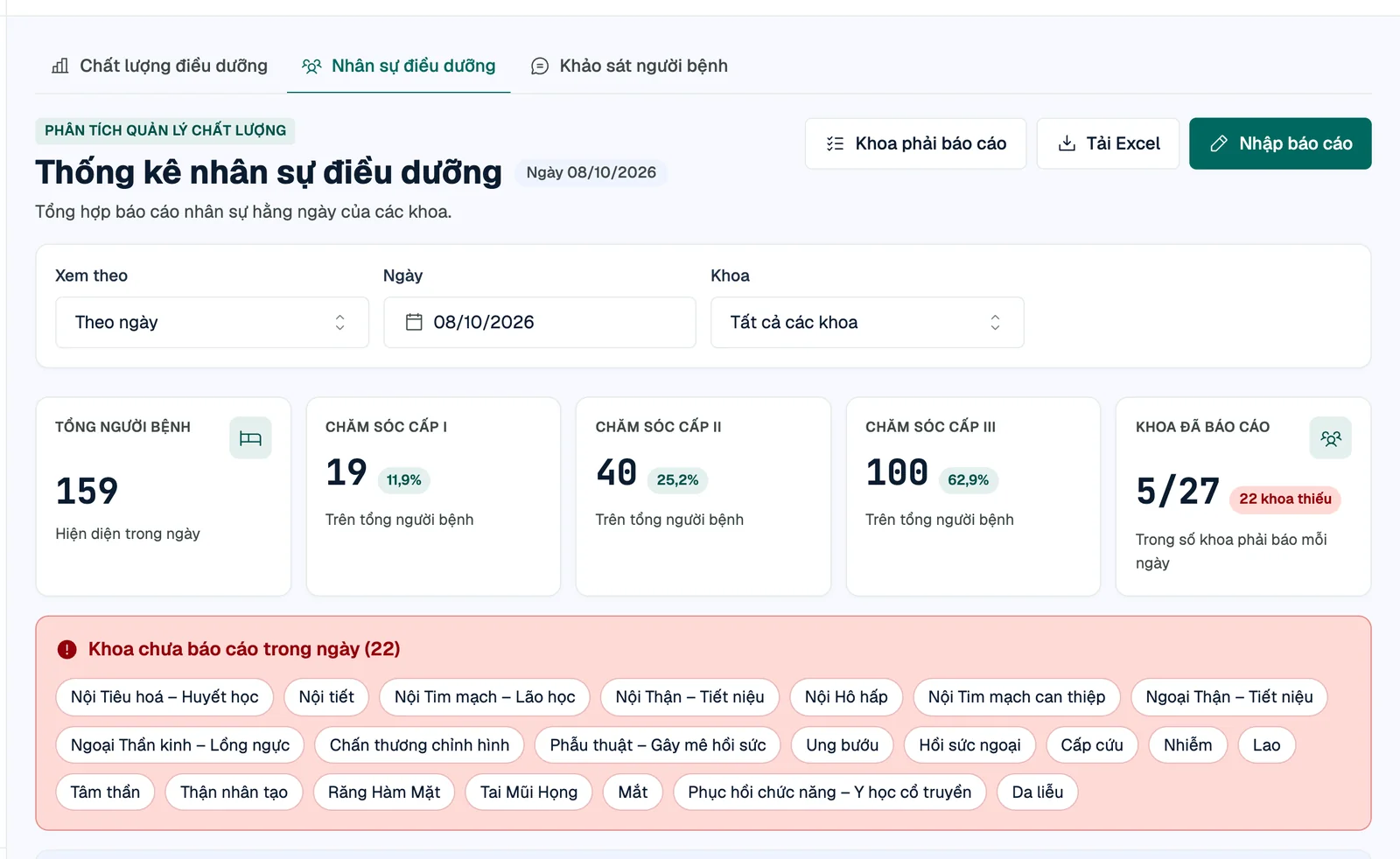Screen dimensions: 1400x859
Task: Select the Nội Tim mạch – Lão học chip
Action: point(485,697)
